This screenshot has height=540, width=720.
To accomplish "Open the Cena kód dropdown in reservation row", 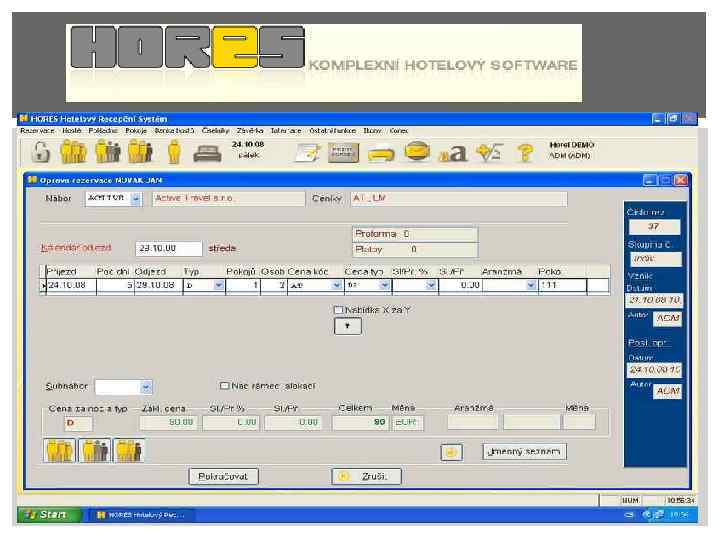I will 337,285.
